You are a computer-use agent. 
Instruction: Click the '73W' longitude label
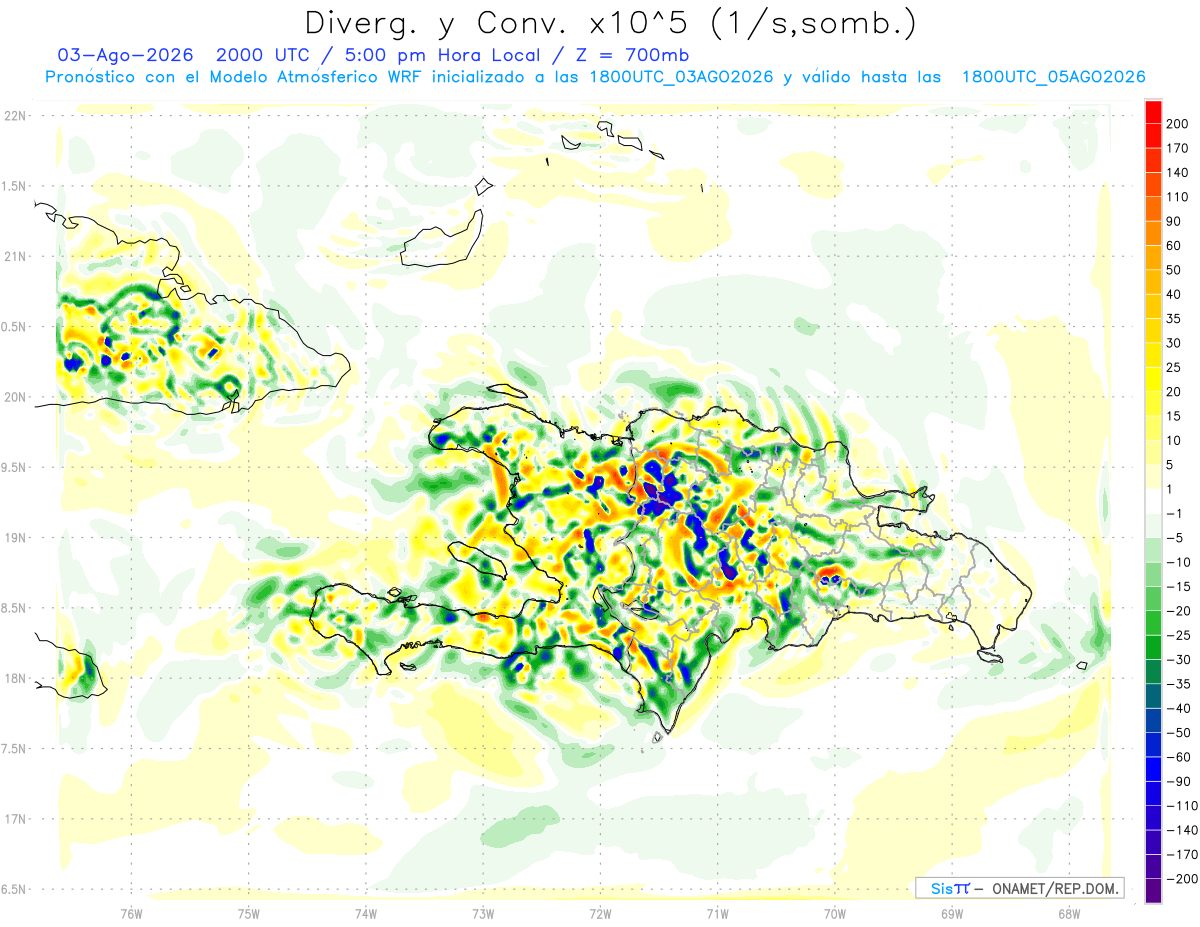483,912
